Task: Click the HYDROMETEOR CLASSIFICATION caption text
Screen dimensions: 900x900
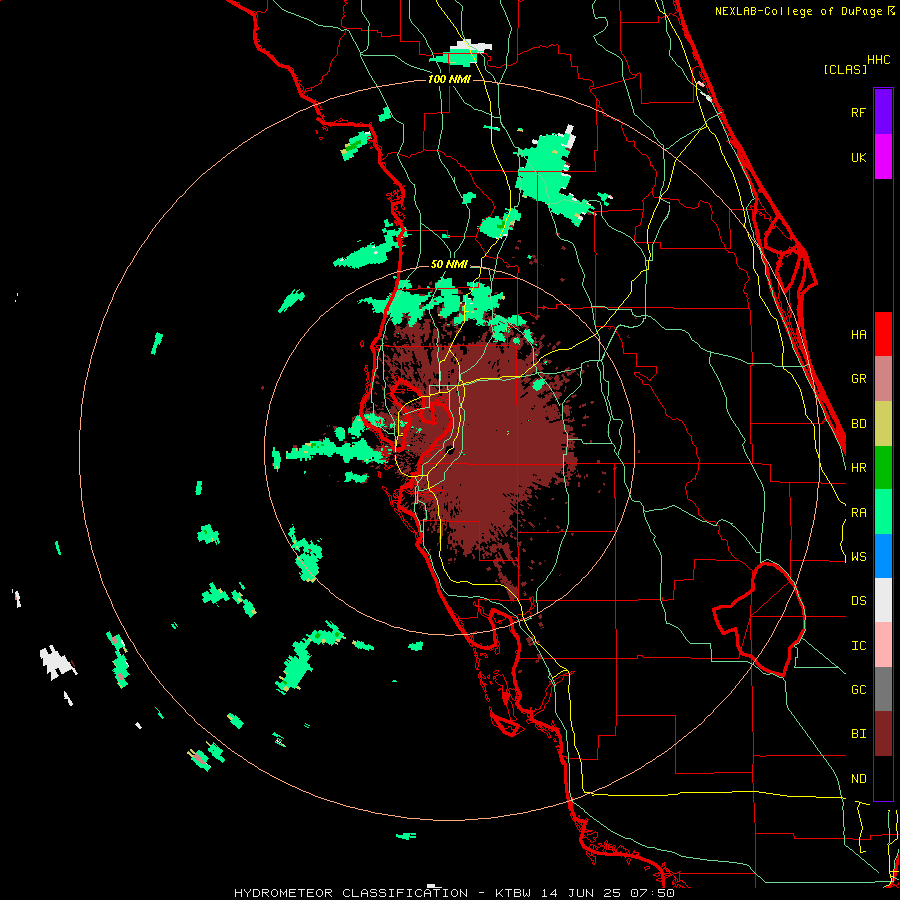Action: (351, 893)
